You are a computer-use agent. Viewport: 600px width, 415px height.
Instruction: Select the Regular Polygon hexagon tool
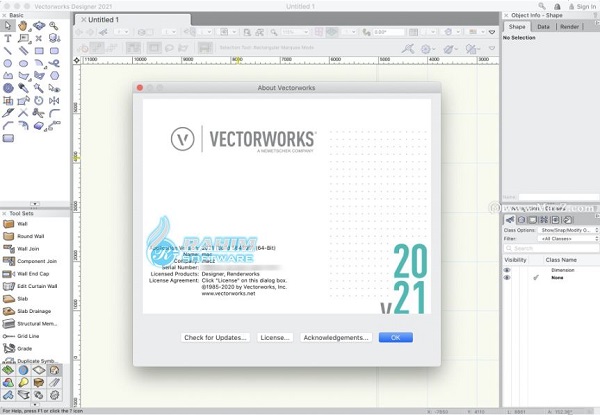pyautogui.click(x=54, y=76)
